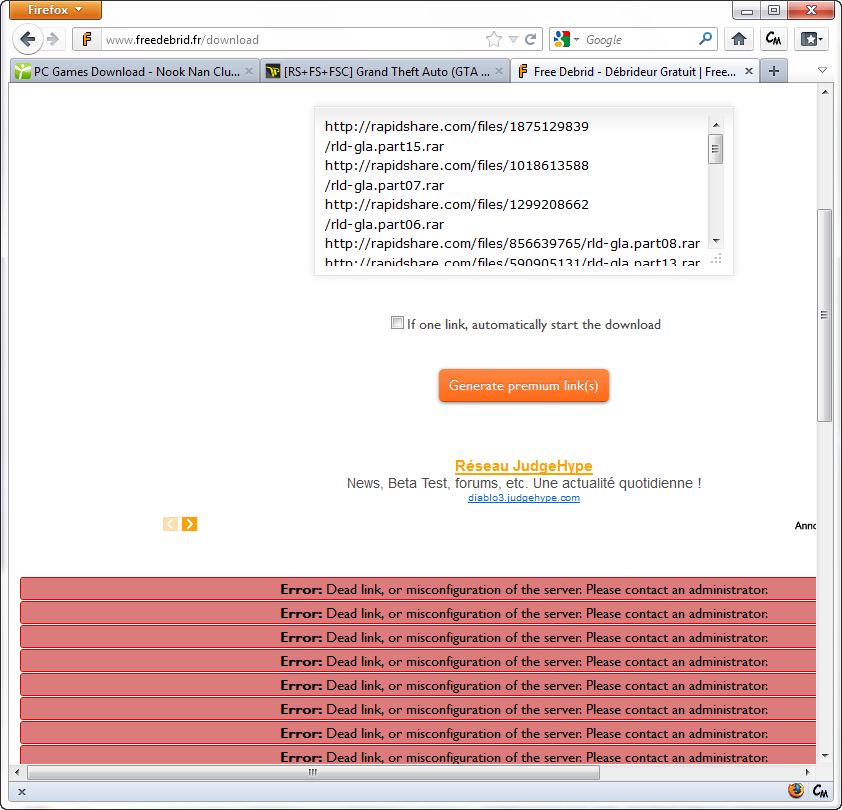Open the Réseau JudgeHype link
The image size is (842, 810).
(524, 466)
